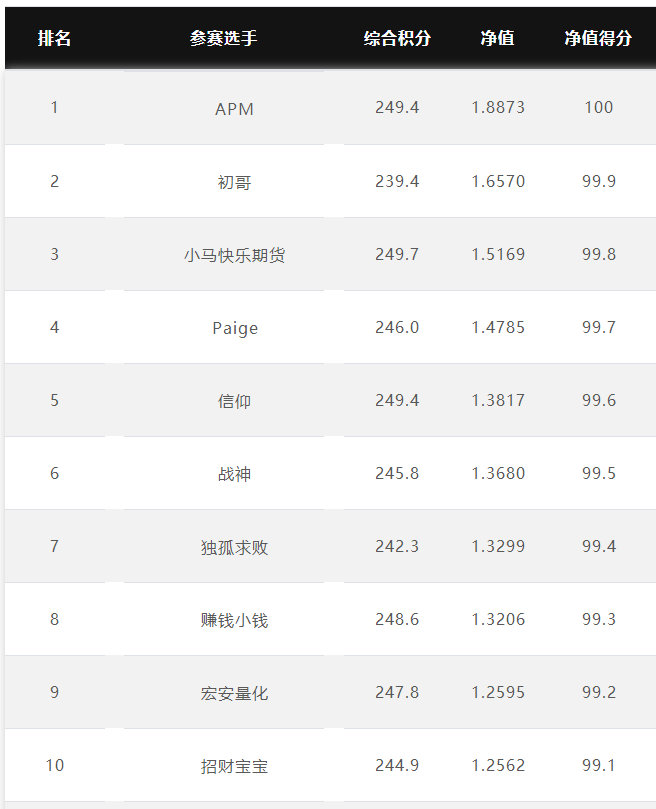Click composite score 242.3
656x809 pixels.
click(397, 546)
